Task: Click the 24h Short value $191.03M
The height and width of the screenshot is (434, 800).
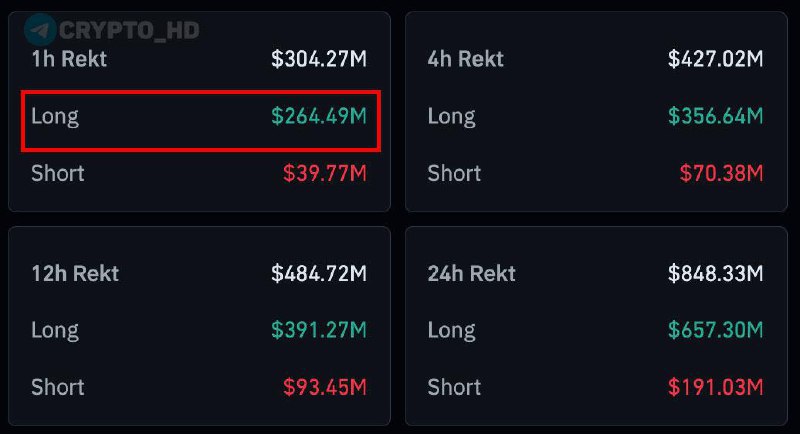Action: [x=716, y=387]
